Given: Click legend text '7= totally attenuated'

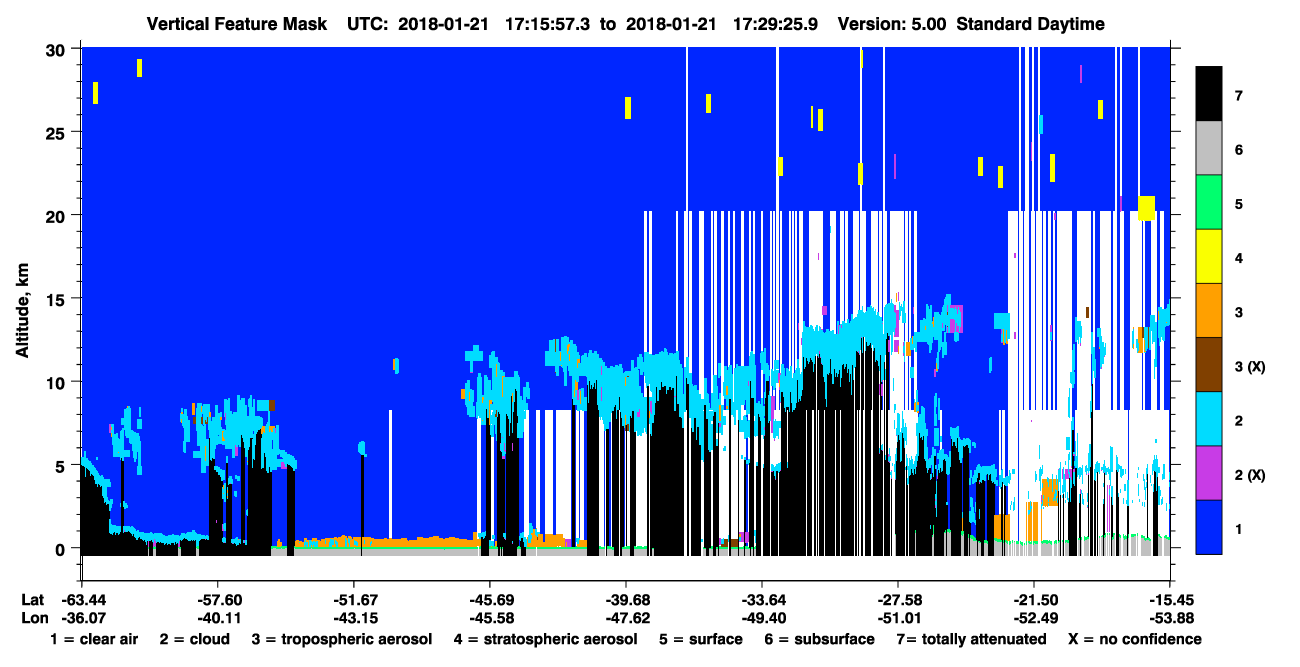Looking at the screenshot, I should point(971,639).
